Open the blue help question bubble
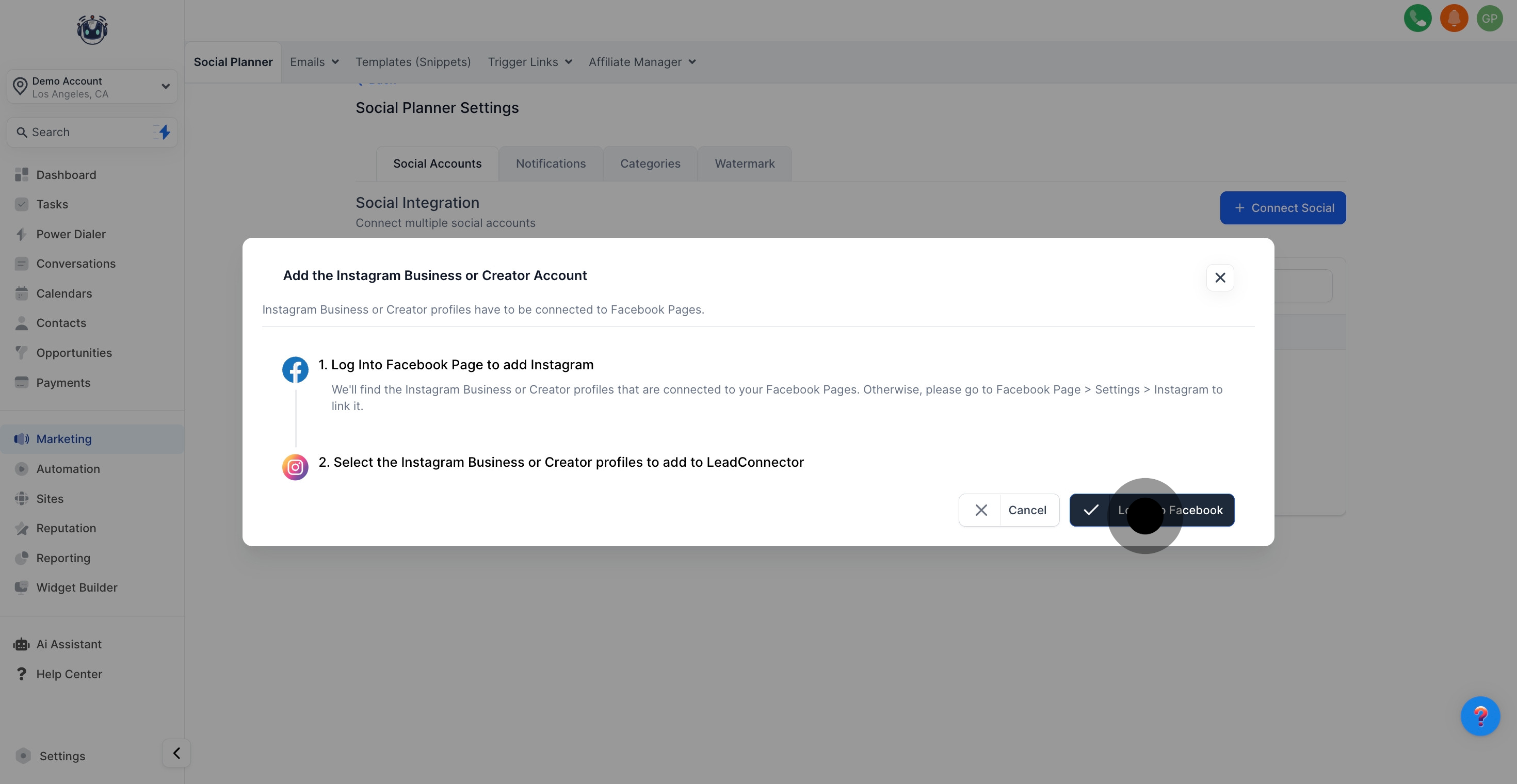The height and width of the screenshot is (784, 1517). coord(1480,716)
